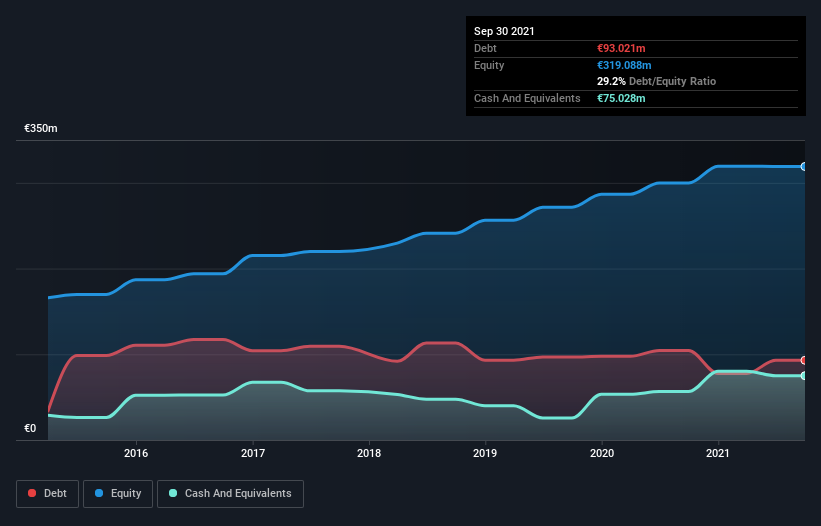Click the 2017 x-axis label
The height and width of the screenshot is (526, 821).
[x=253, y=453]
